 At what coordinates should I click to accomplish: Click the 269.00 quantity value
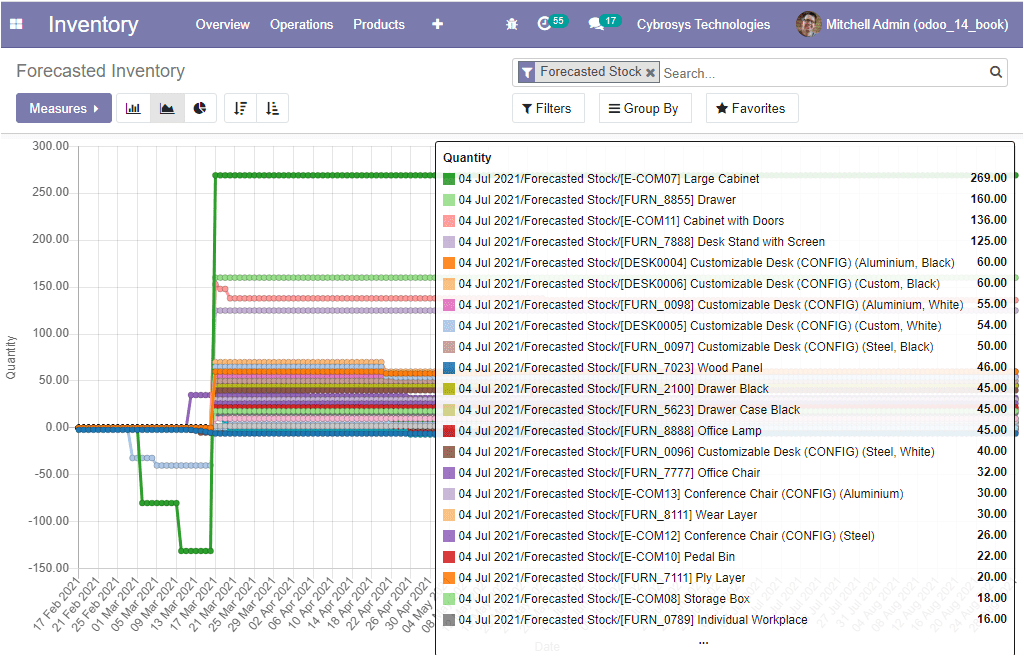[x=989, y=178]
